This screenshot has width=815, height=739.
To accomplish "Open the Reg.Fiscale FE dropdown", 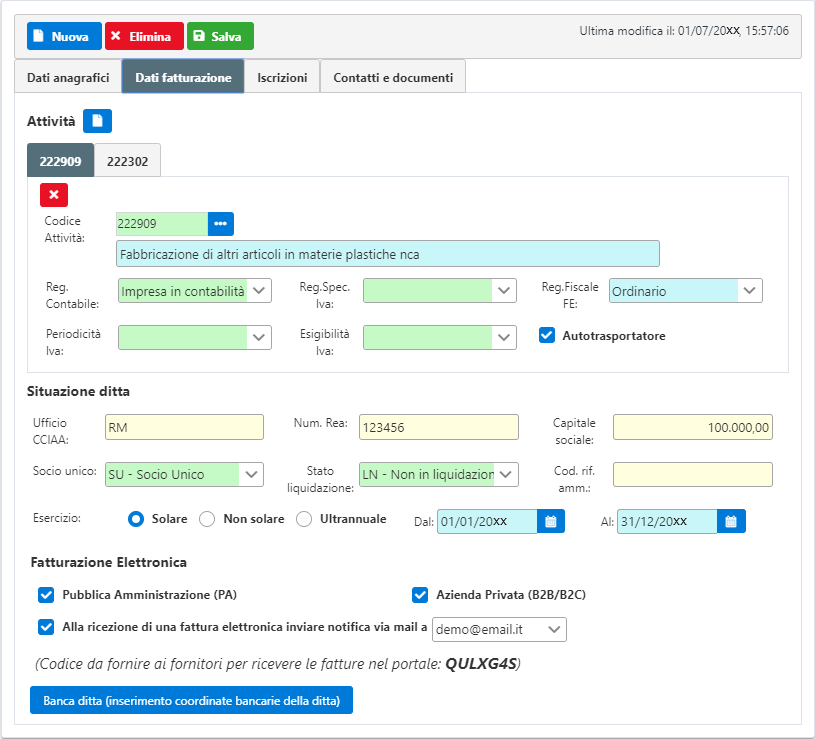I will tap(750, 290).
